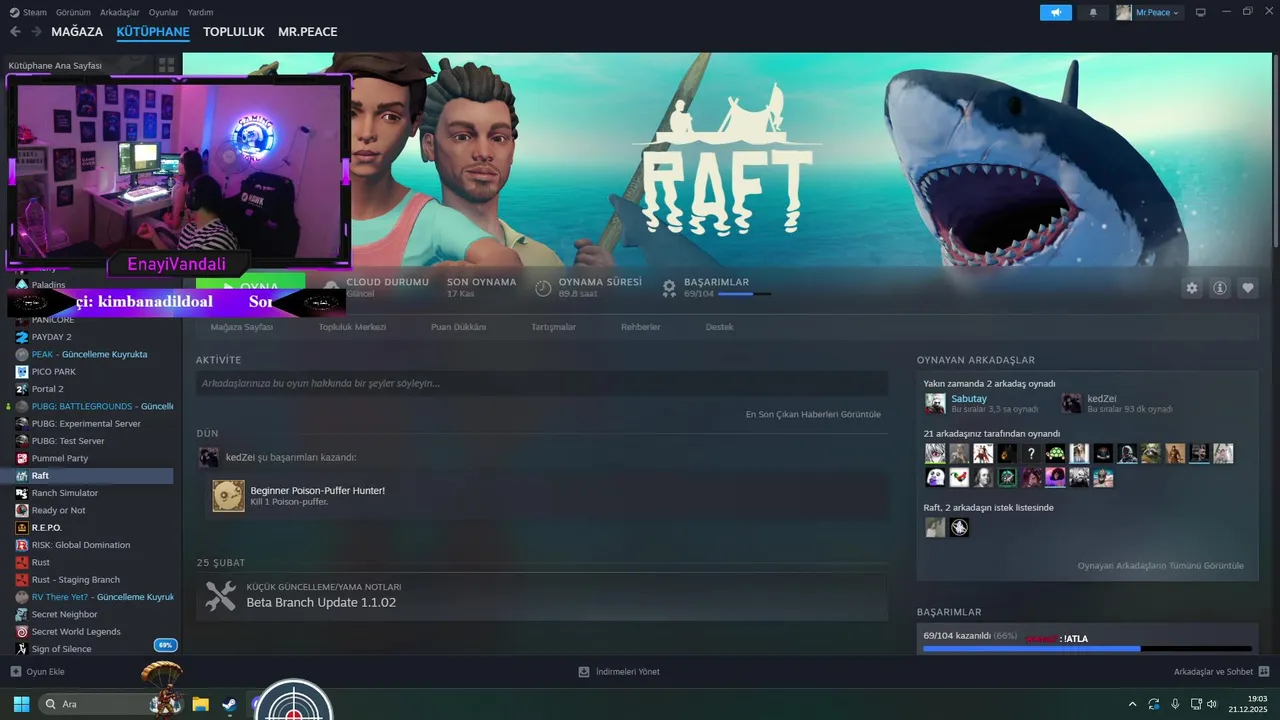
Task: Click the question-mark friend avatar
Action: click(x=1031, y=453)
